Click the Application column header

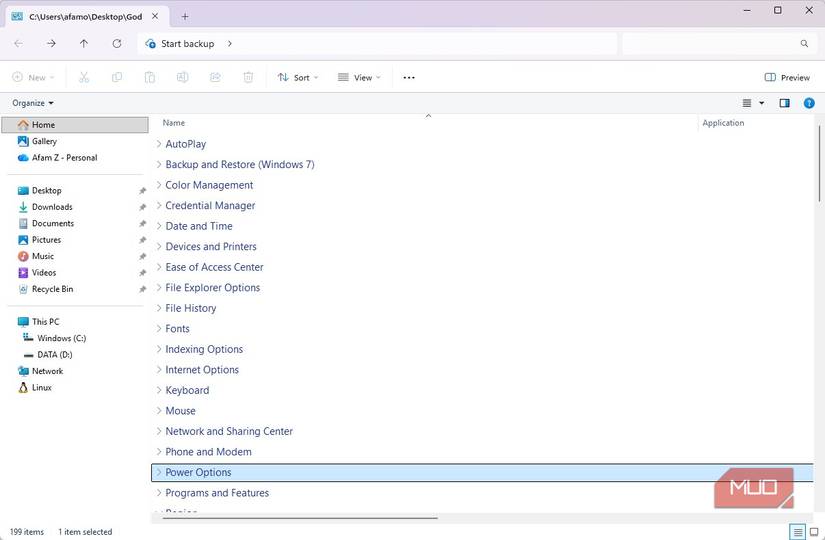(723, 123)
